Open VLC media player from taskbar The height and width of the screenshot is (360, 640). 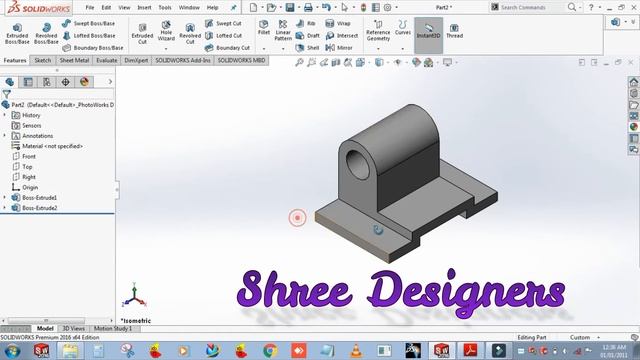tap(356, 351)
